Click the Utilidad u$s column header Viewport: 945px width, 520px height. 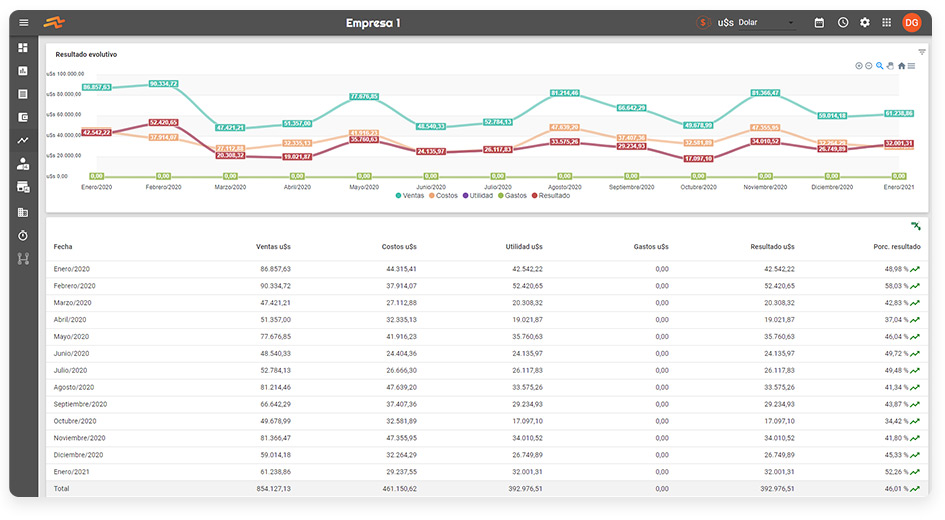coord(524,246)
